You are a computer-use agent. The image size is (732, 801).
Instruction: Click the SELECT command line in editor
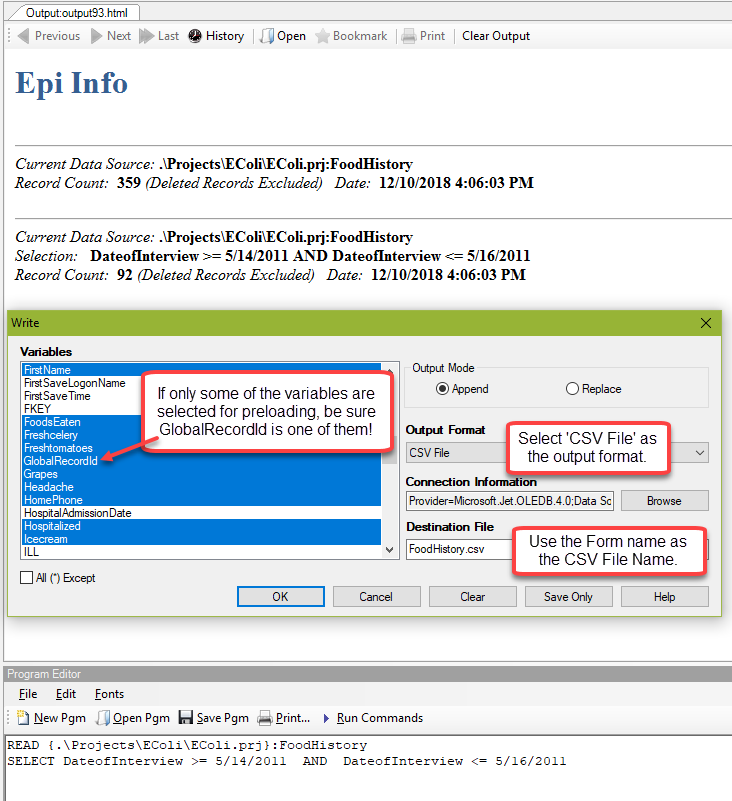pyautogui.click(x=287, y=761)
